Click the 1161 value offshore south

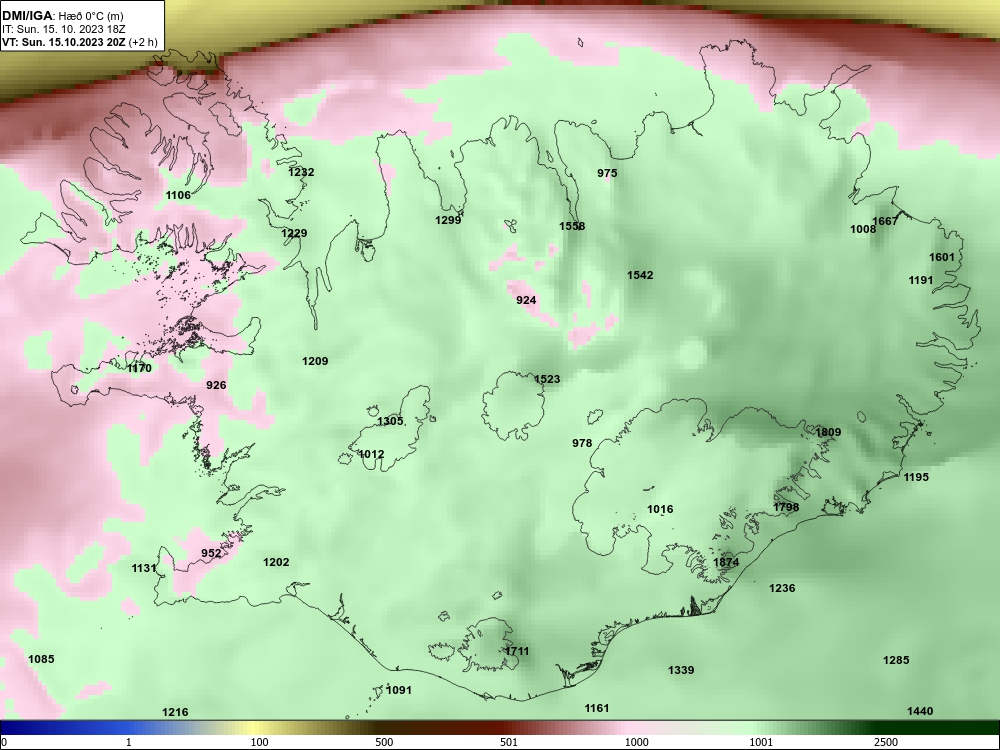(597, 709)
